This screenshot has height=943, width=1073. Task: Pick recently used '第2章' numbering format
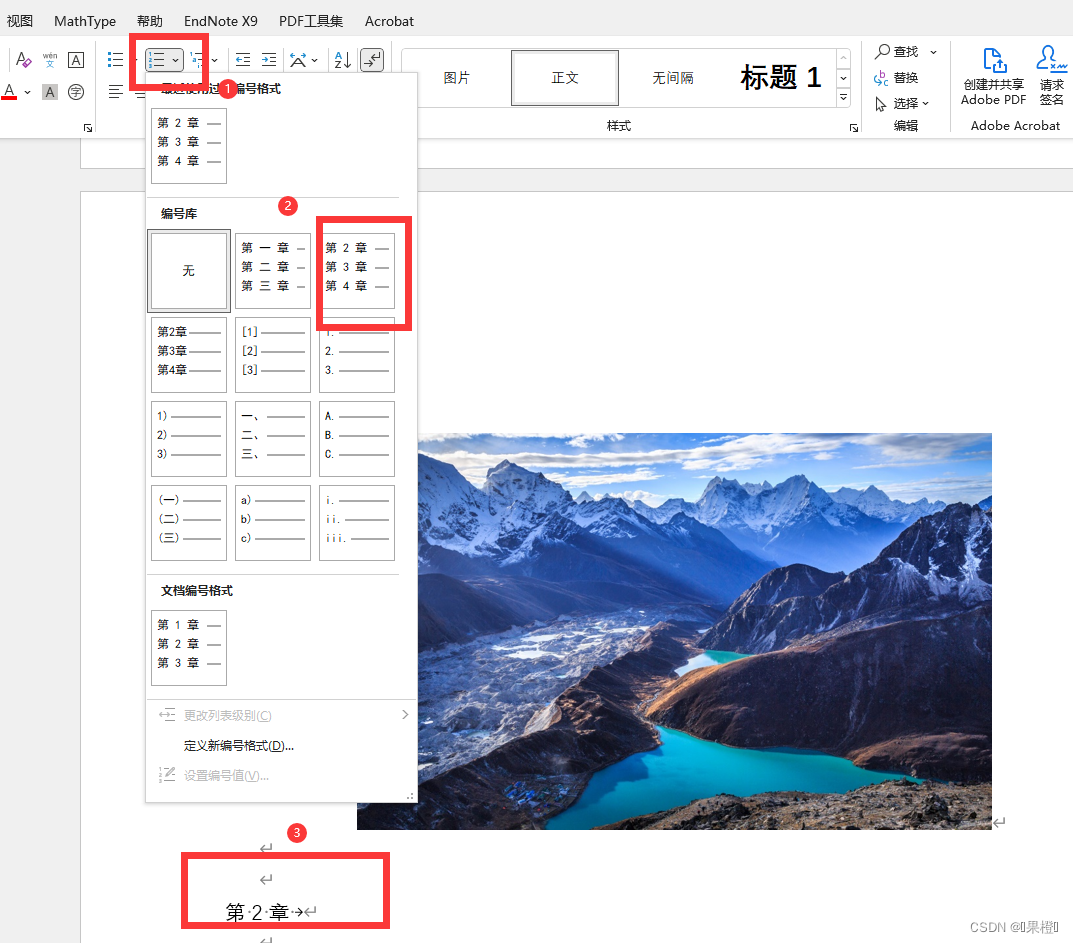(x=189, y=146)
